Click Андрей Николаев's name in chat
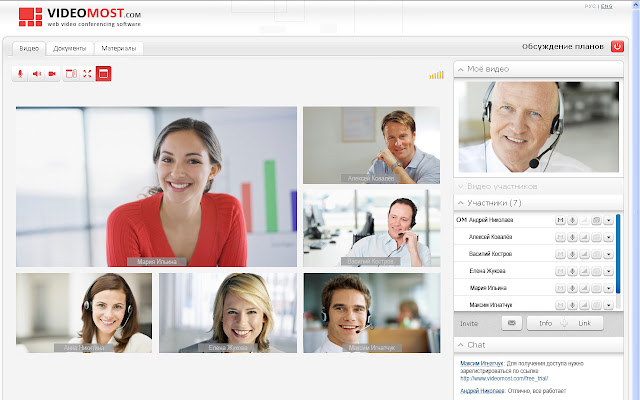 pos(482,391)
